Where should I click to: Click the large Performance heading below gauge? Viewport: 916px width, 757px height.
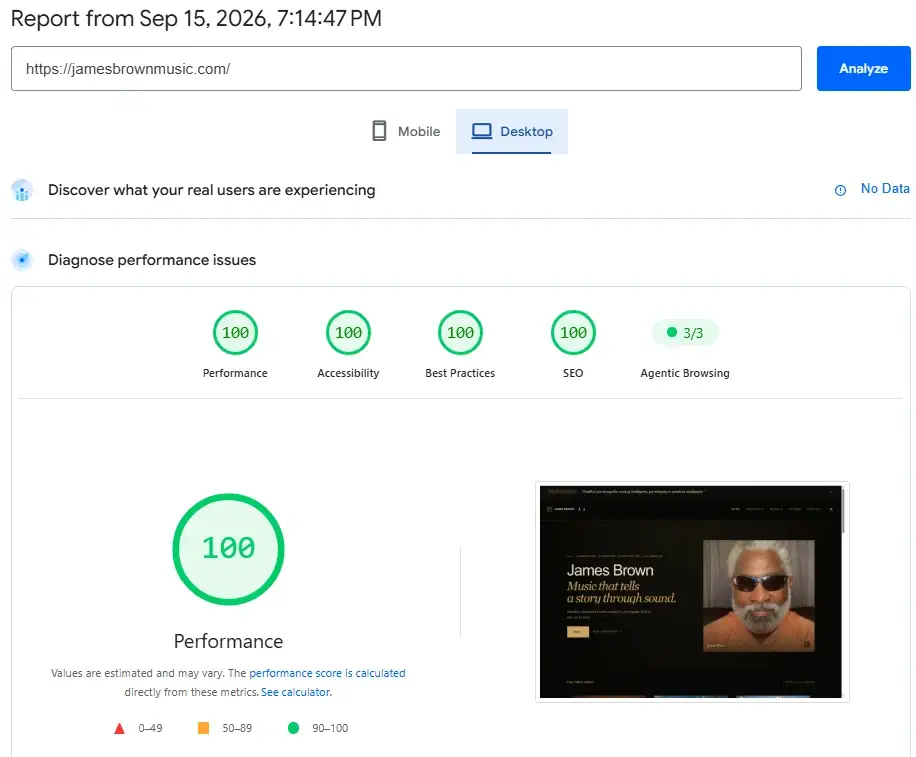[228, 641]
